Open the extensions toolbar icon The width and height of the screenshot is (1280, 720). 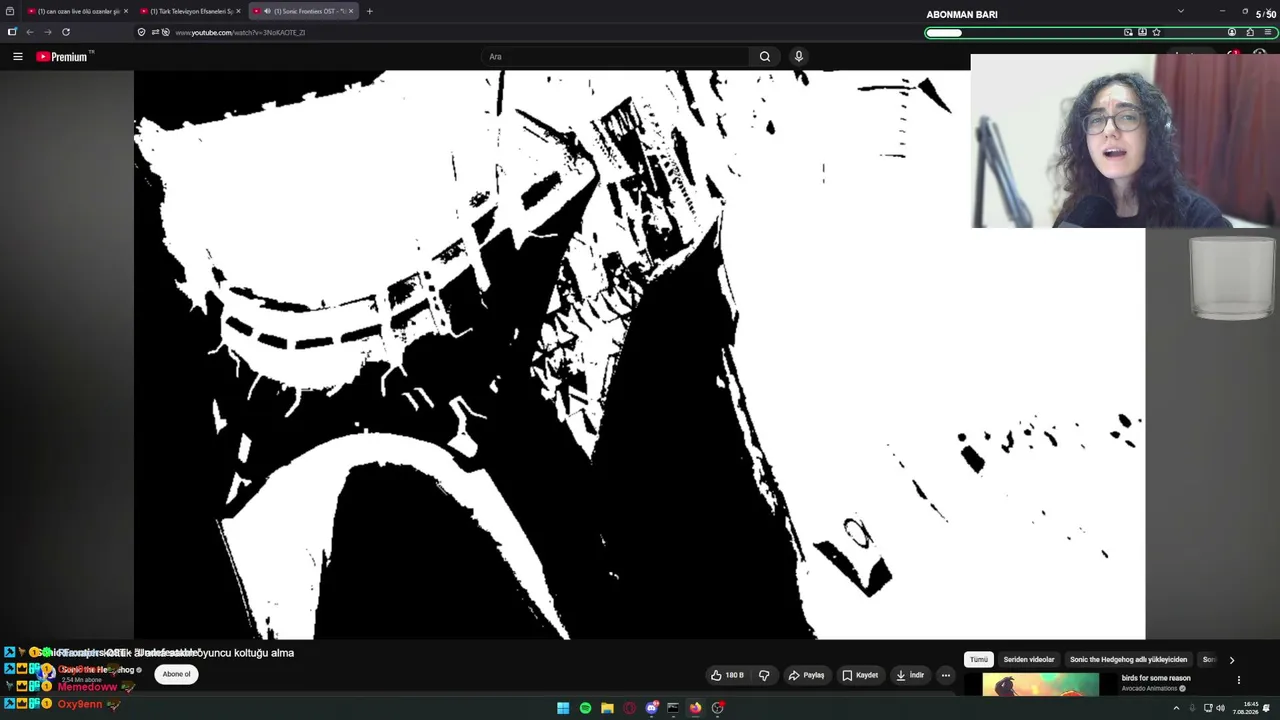(x=1250, y=32)
